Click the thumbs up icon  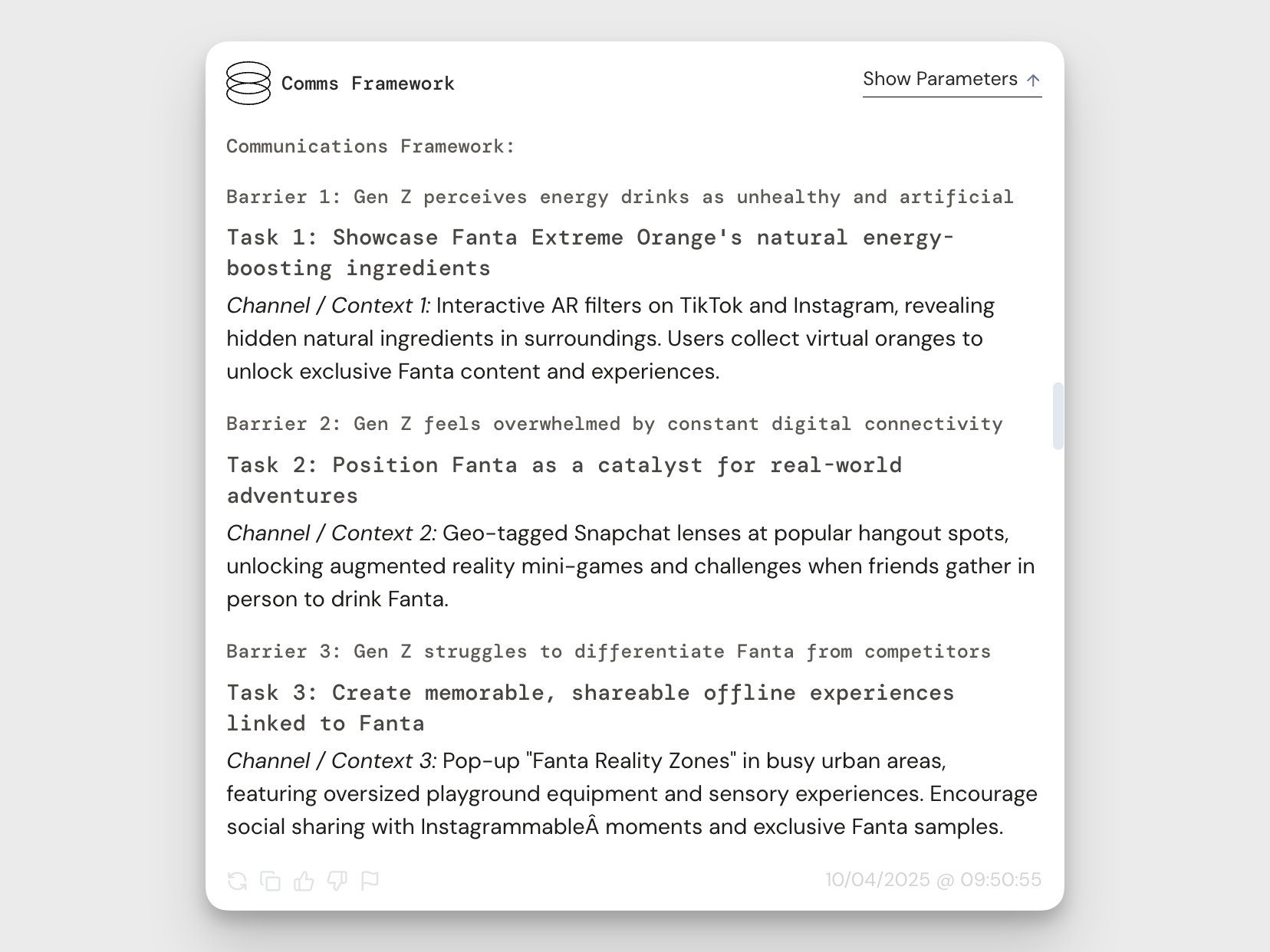304,881
